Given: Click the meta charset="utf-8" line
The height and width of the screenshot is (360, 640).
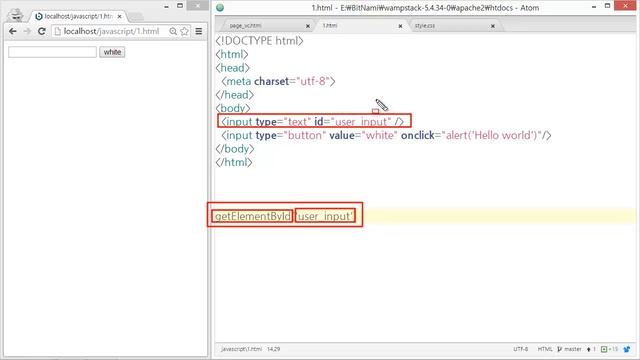Looking at the screenshot, I should pyautogui.click(x=278, y=81).
